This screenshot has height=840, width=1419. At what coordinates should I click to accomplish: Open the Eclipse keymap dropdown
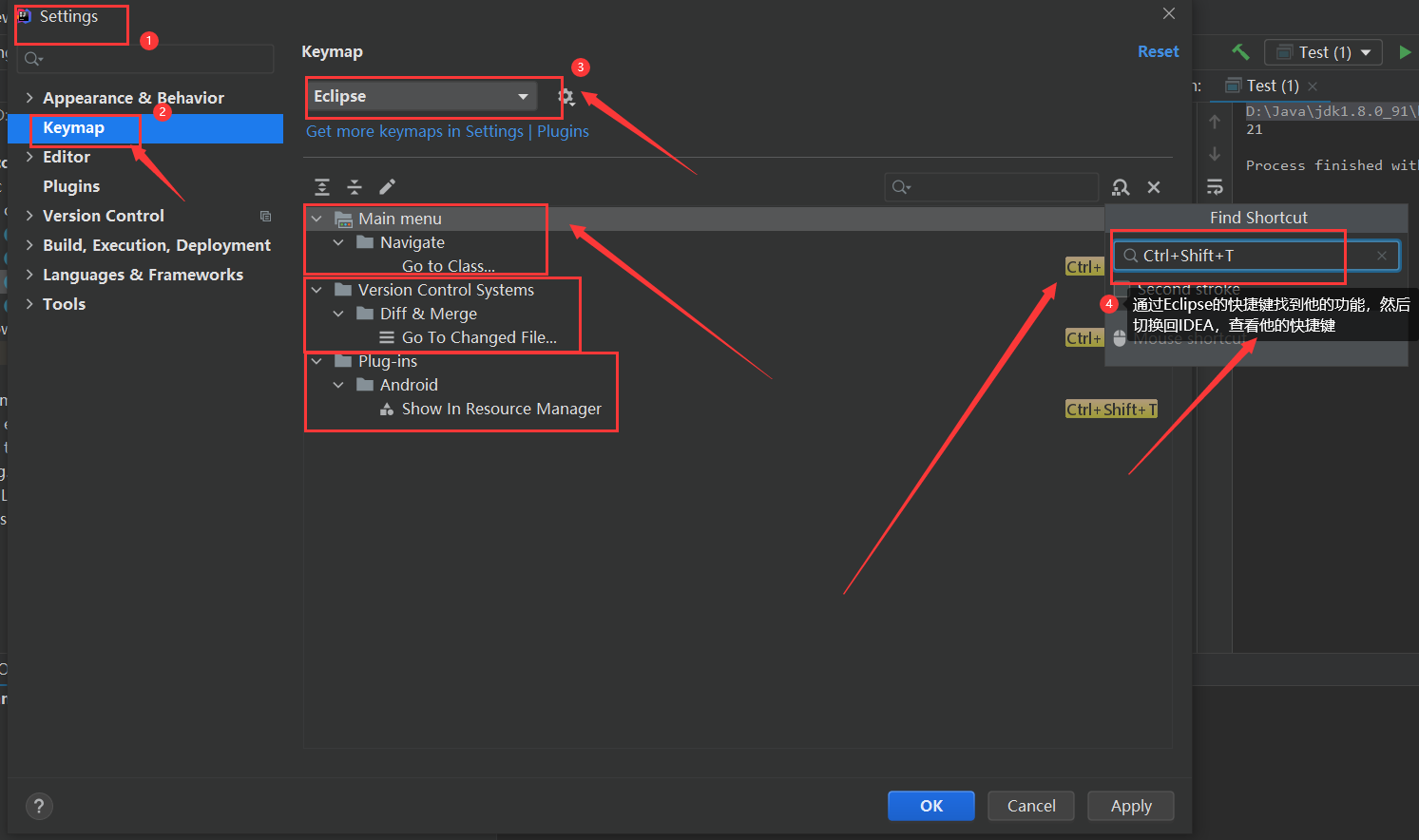click(422, 97)
